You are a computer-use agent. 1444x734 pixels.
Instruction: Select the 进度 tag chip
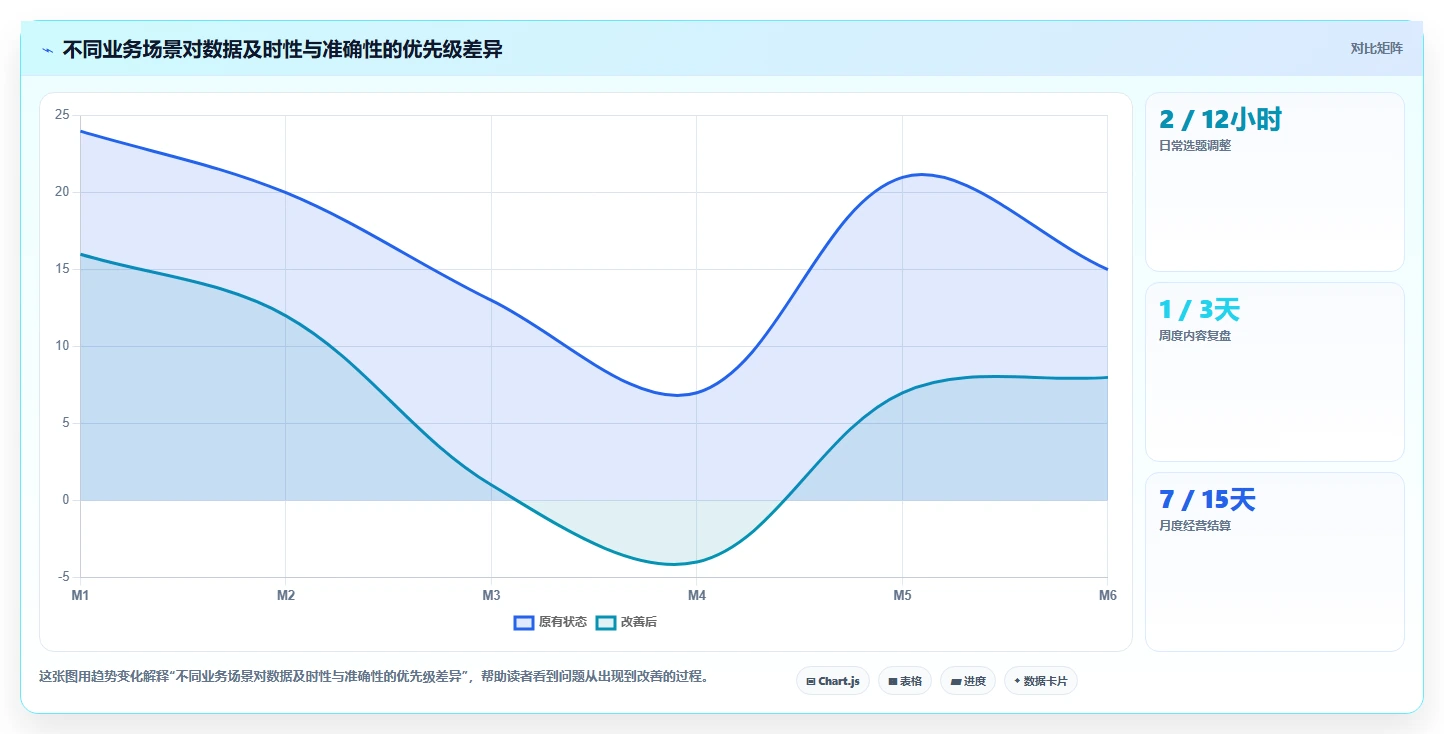pos(968,681)
